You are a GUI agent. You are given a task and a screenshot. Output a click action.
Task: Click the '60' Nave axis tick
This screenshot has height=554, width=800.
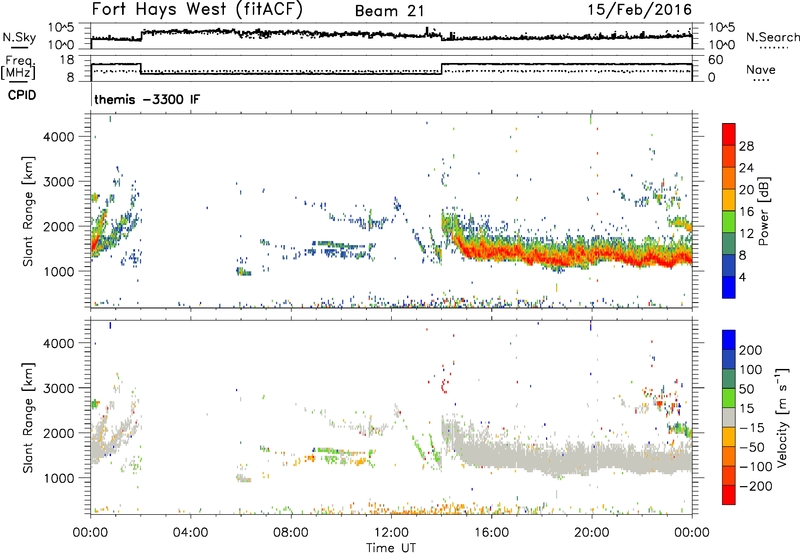tap(716, 60)
